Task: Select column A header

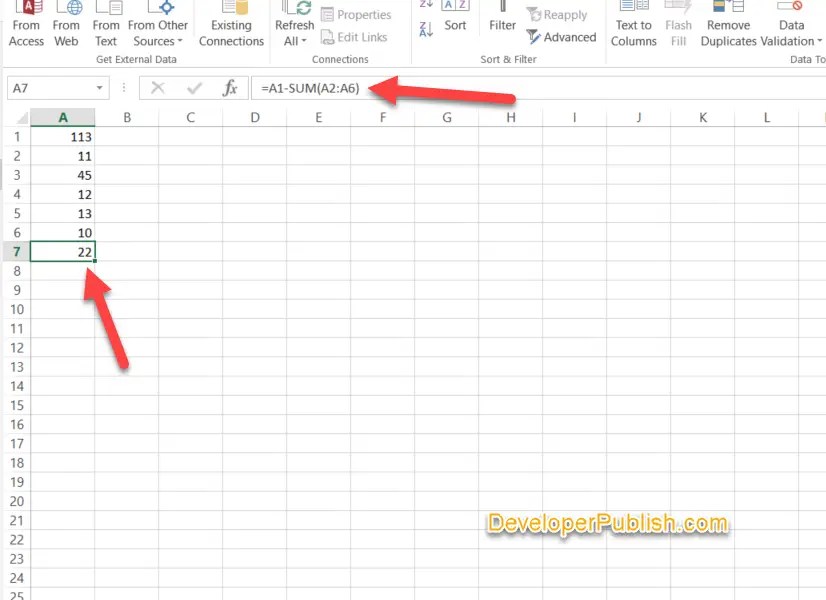Action: pos(63,117)
